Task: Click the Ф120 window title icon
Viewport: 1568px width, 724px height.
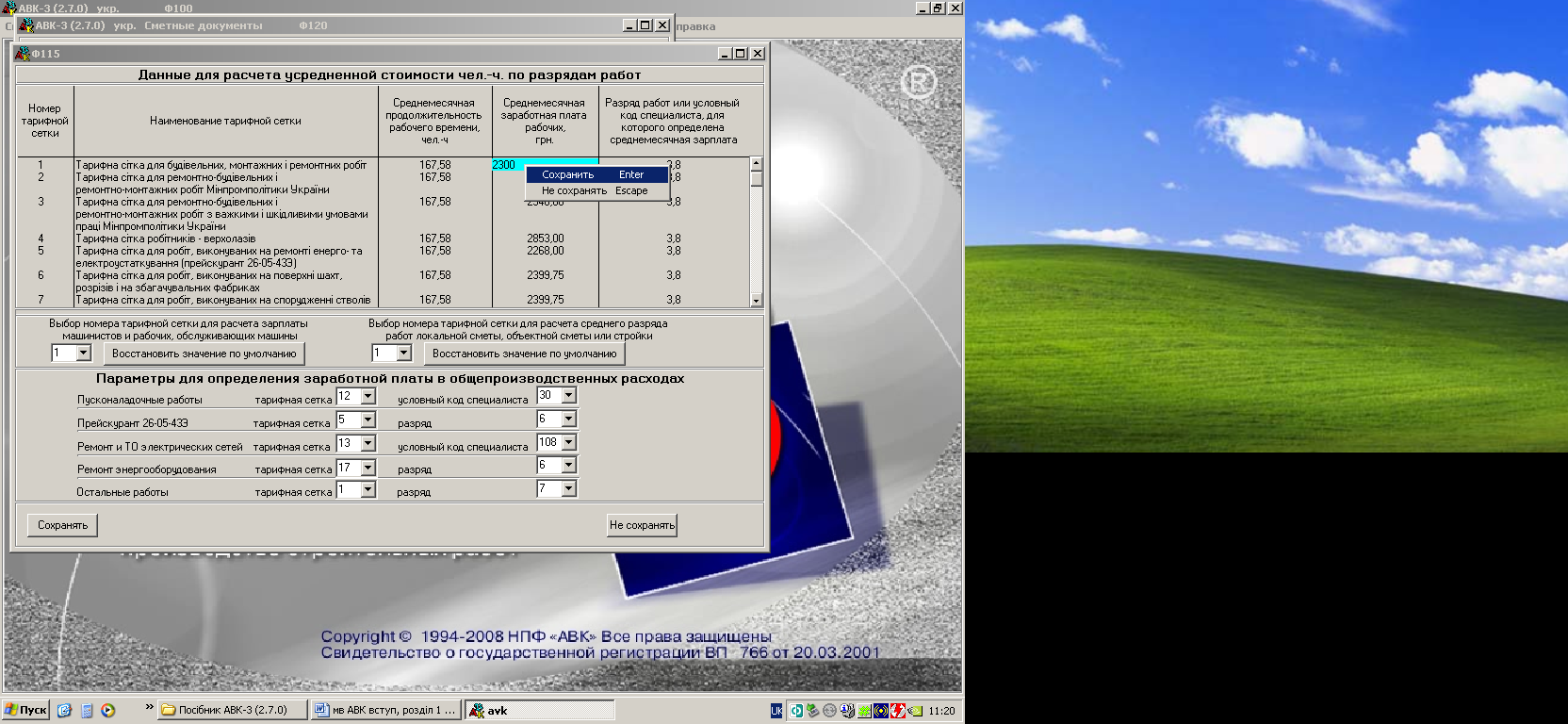Action: pos(26,25)
